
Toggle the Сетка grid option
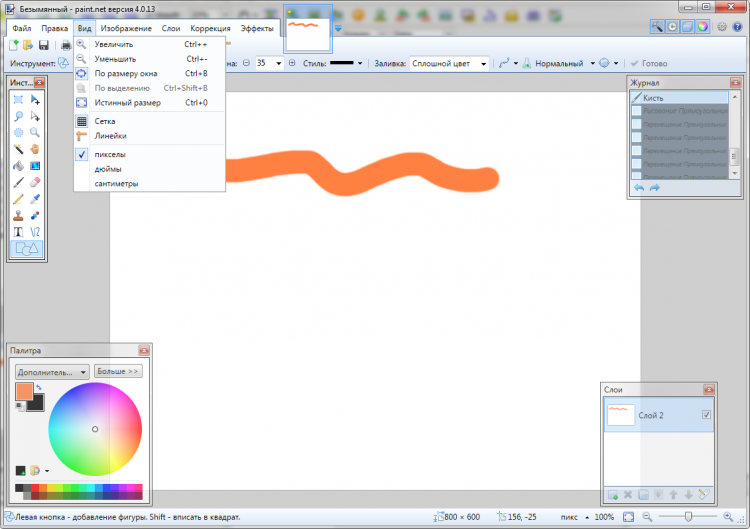coord(149,121)
